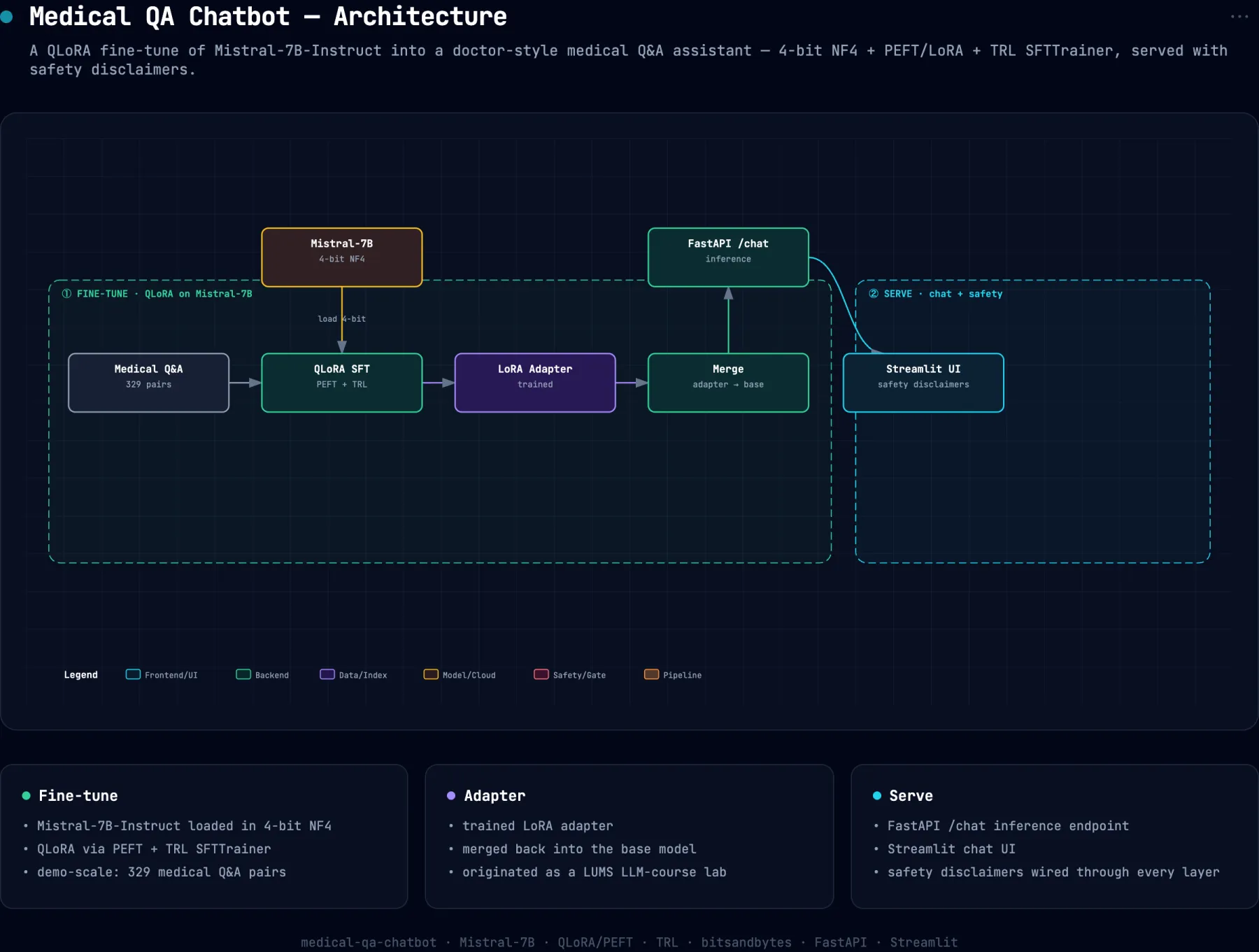The width and height of the screenshot is (1259, 952).
Task: Click the Serve card heading
Action: click(x=911, y=795)
